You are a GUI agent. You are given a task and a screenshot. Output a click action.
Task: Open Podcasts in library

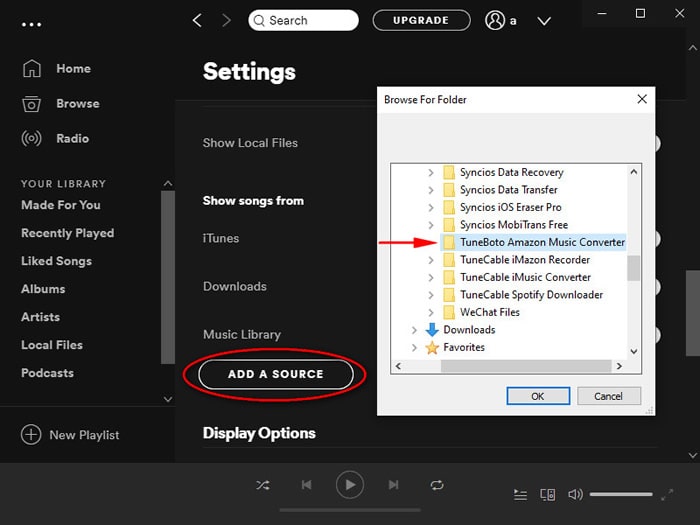tap(47, 373)
